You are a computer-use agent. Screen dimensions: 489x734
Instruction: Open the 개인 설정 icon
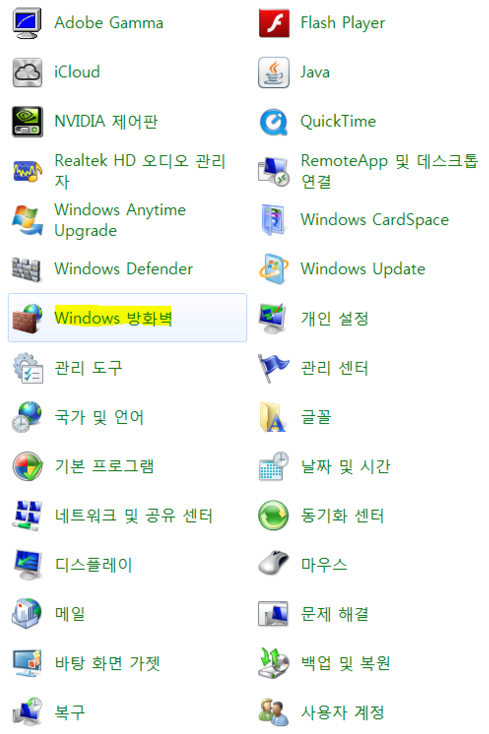(x=274, y=318)
